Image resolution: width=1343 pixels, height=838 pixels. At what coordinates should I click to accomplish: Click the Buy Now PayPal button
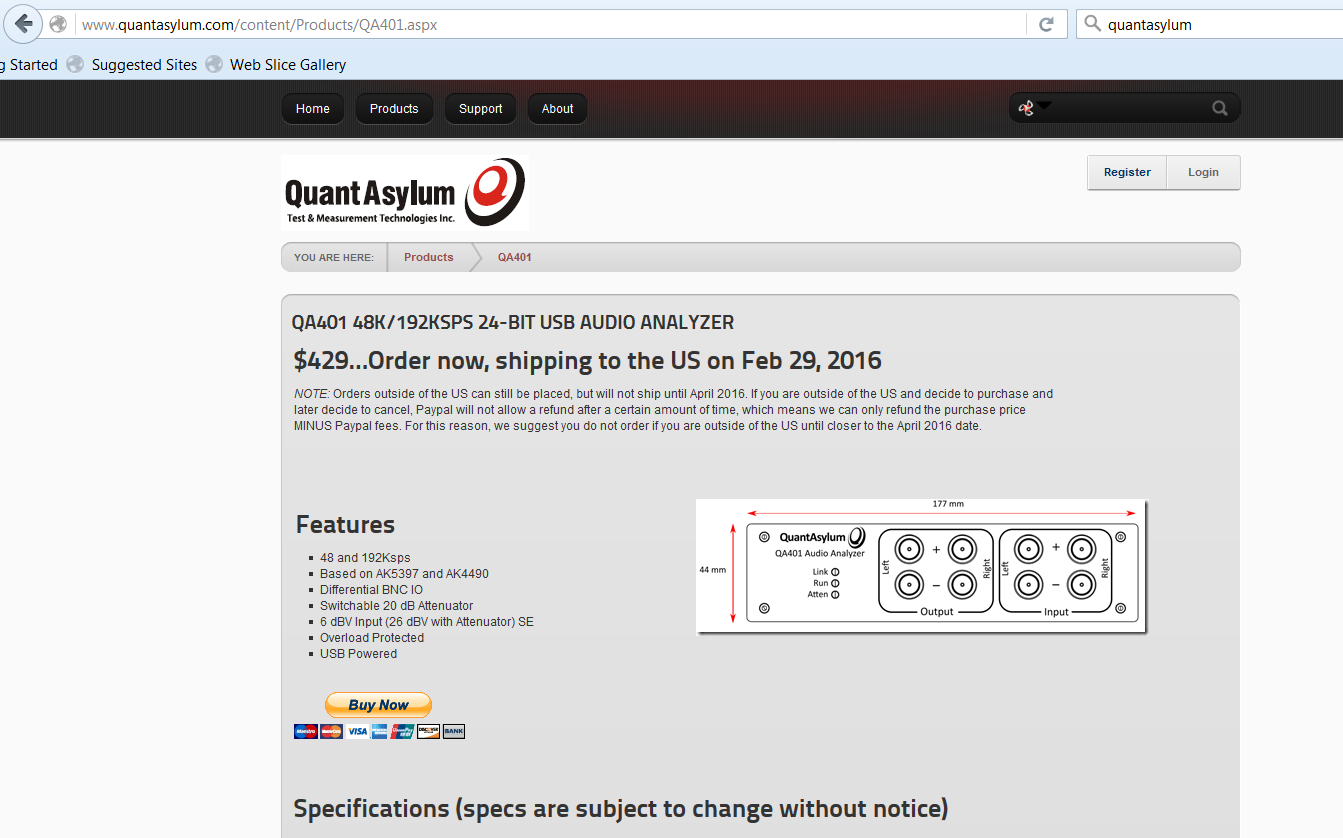379,705
